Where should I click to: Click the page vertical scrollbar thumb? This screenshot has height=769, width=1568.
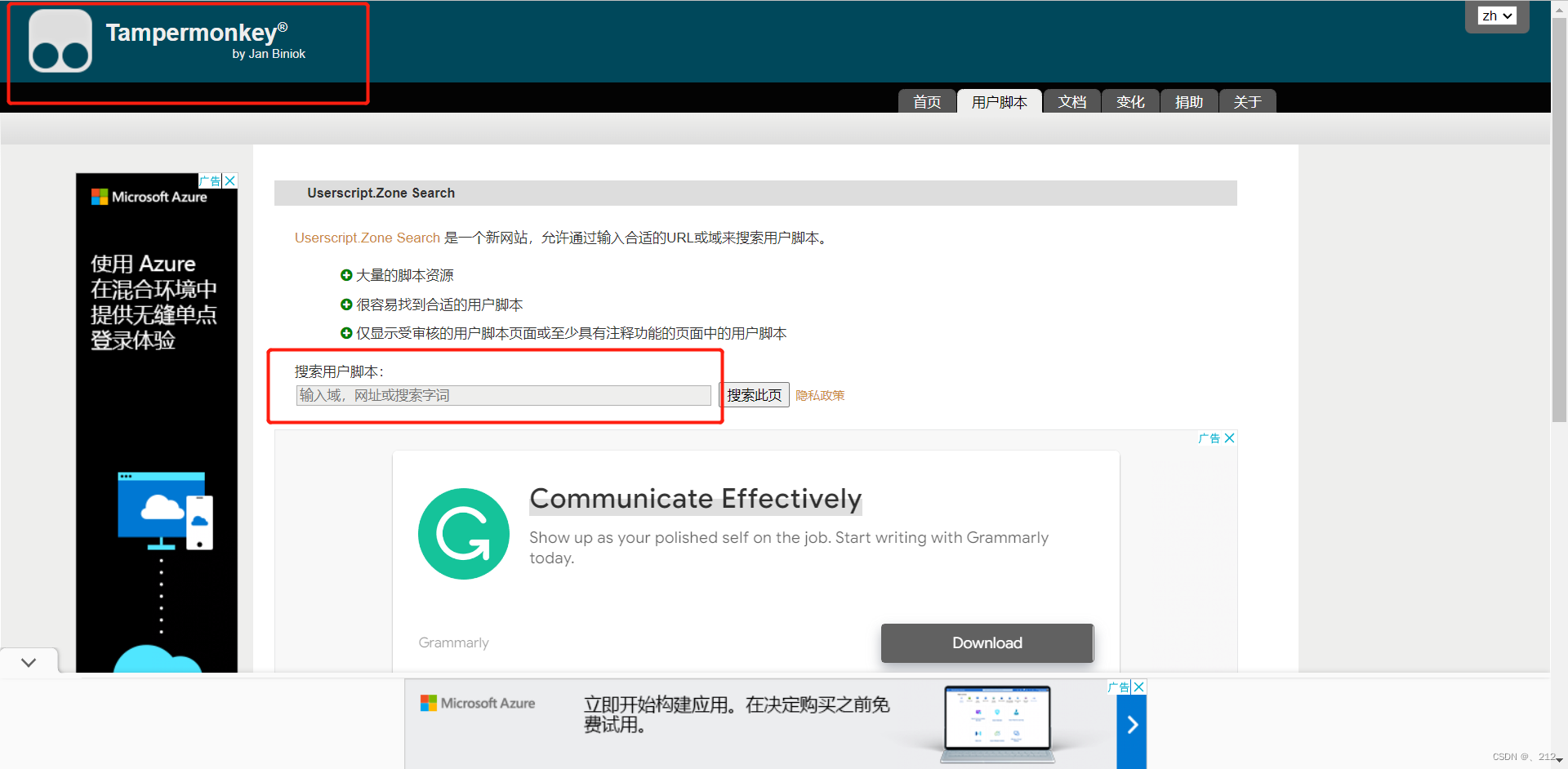click(1559, 219)
